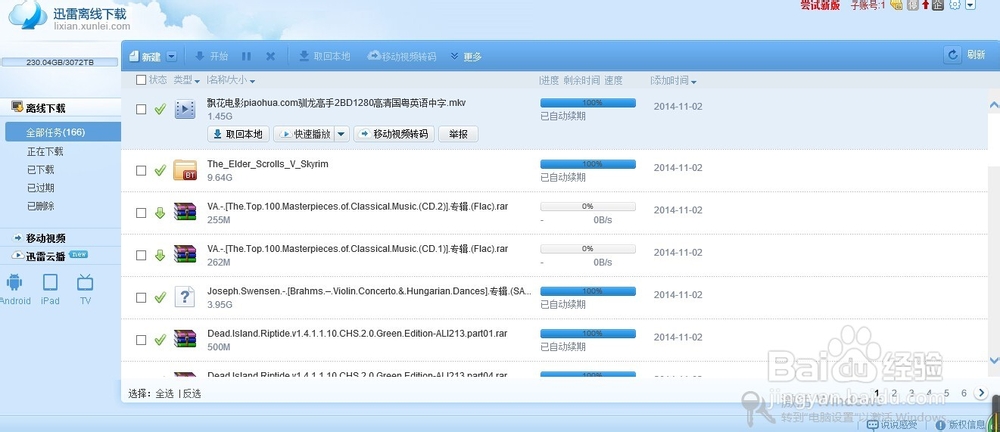The height and width of the screenshot is (432, 1000).
Task: Click the dark 企 enterprise badge icon
Action: (x=938, y=5)
